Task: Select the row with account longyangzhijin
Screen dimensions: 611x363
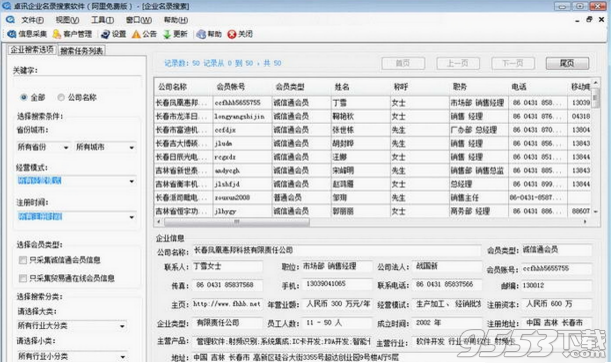Action: coord(373,116)
